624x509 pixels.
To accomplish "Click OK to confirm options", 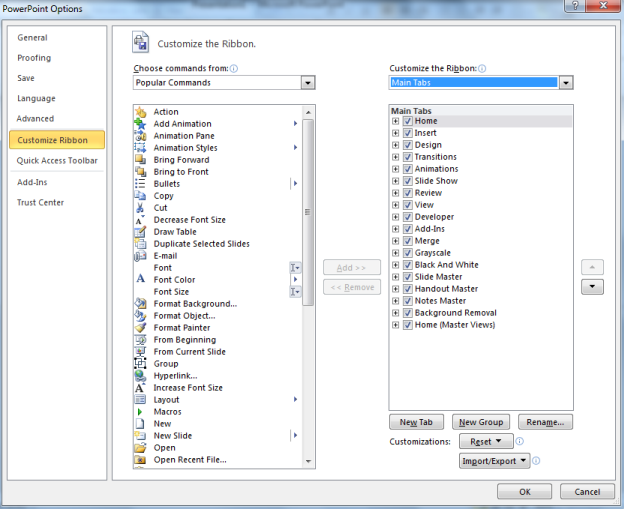I will coord(525,491).
